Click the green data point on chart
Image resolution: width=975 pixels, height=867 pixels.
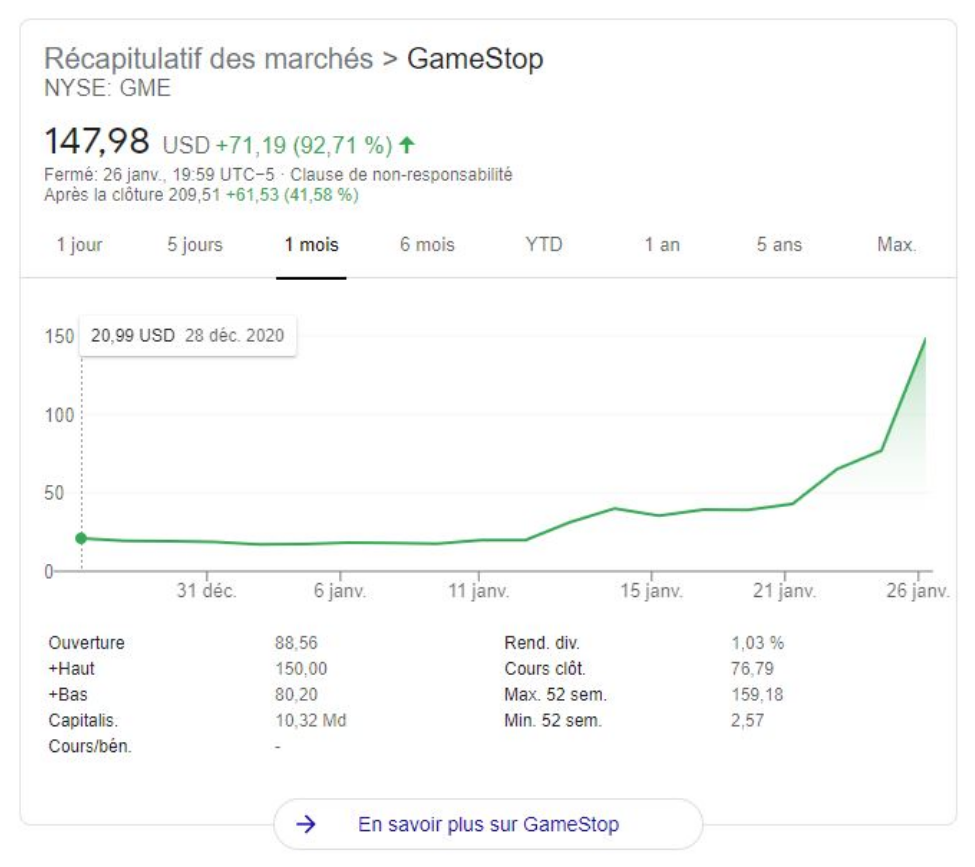[x=81, y=538]
